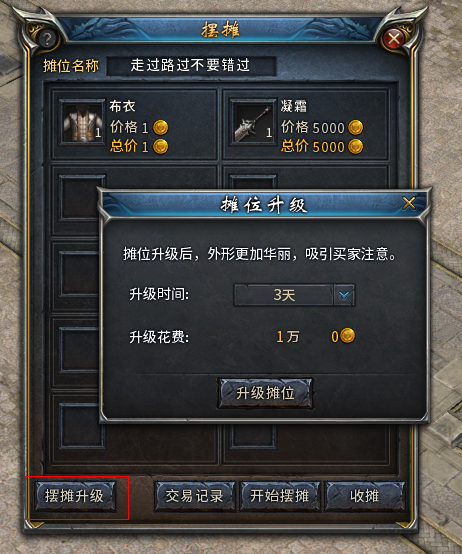The image size is (462, 554).
Task: Select the 布衣 armor item icon
Action: click(82, 122)
